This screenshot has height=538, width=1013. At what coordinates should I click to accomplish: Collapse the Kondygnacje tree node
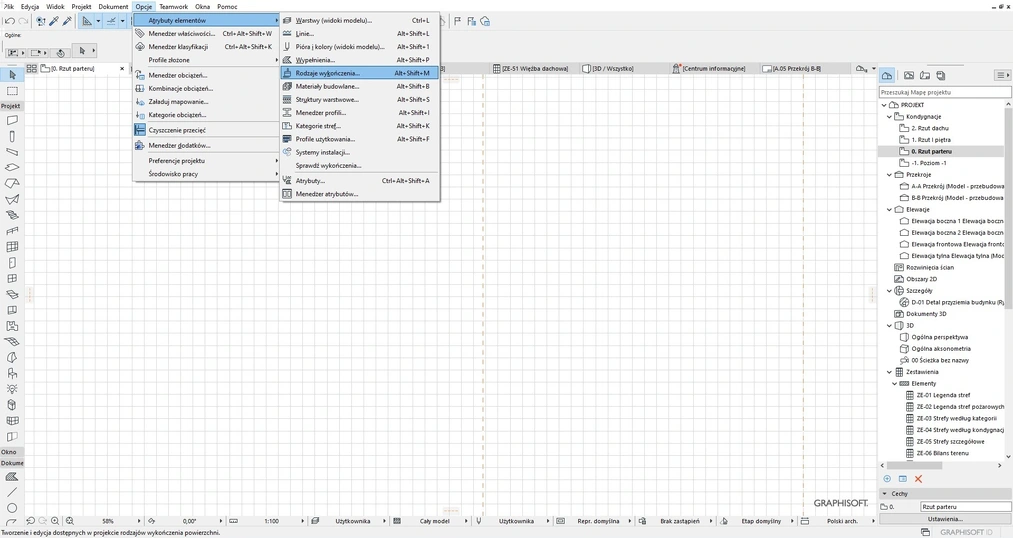pos(888,117)
